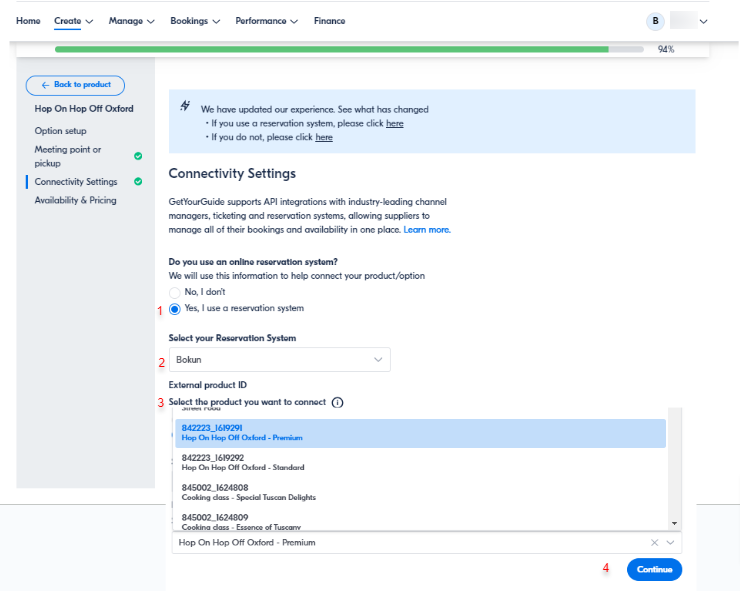This screenshot has height=591, width=740.
Task: Click green checkmark next to Connectivity Settings
Action: point(138,182)
